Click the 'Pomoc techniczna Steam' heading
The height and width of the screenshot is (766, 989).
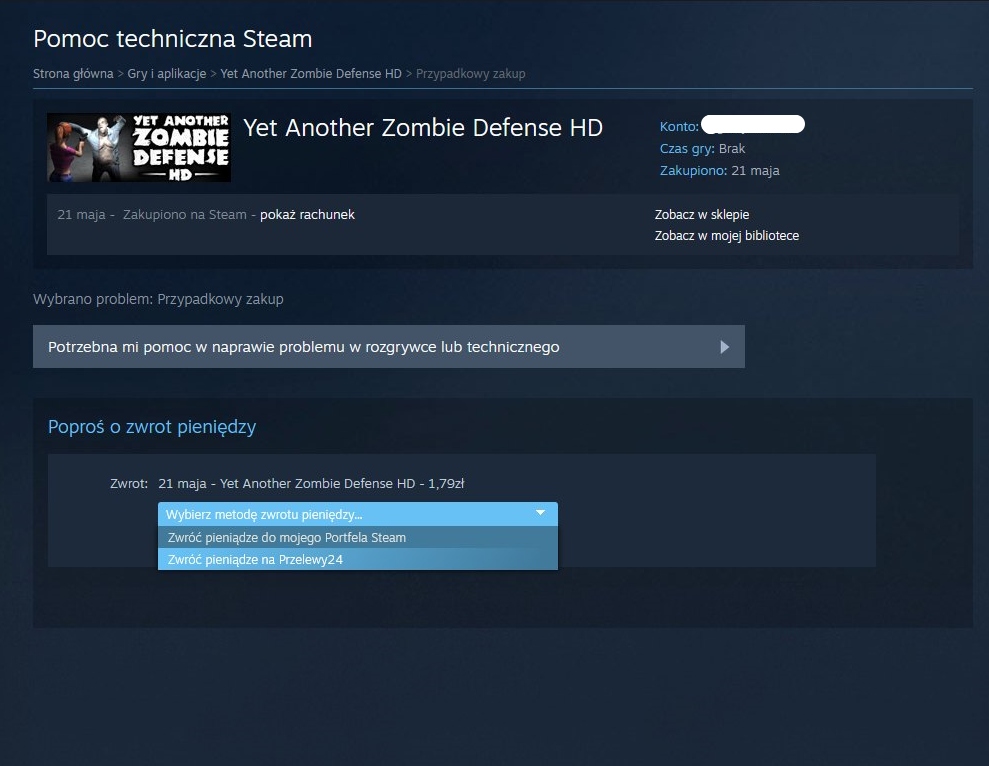tap(173, 38)
